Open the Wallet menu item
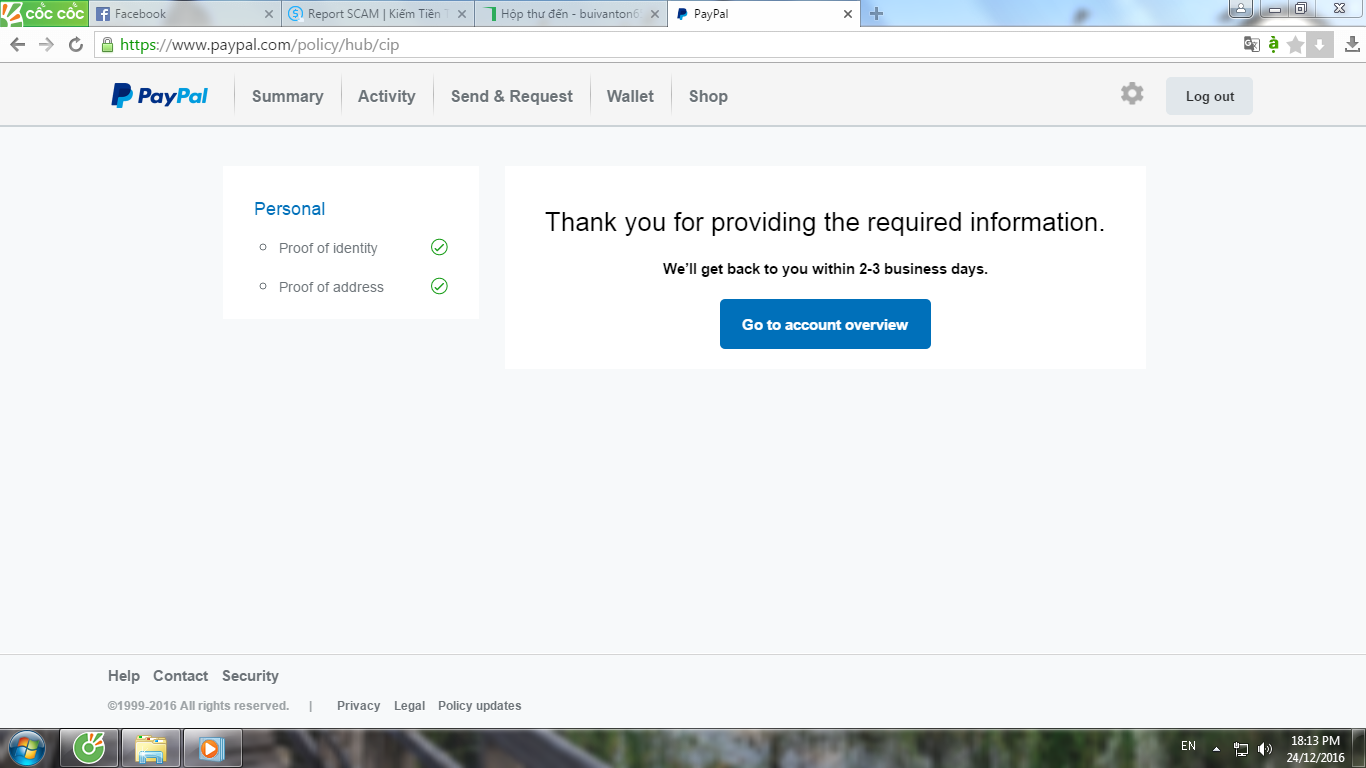1366x768 pixels. [630, 96]
